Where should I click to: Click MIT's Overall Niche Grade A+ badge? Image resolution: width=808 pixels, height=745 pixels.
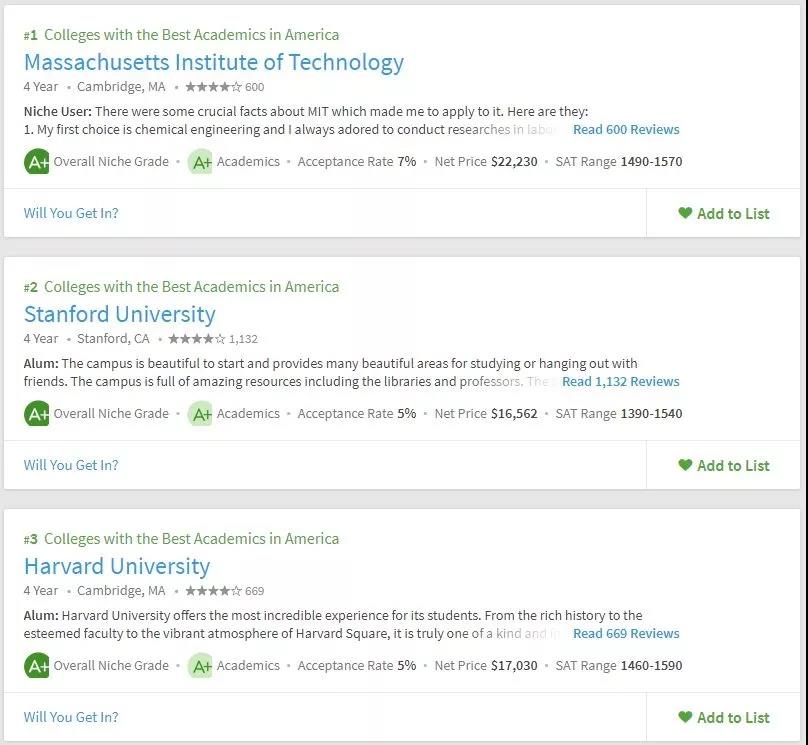tap(37, 162)
